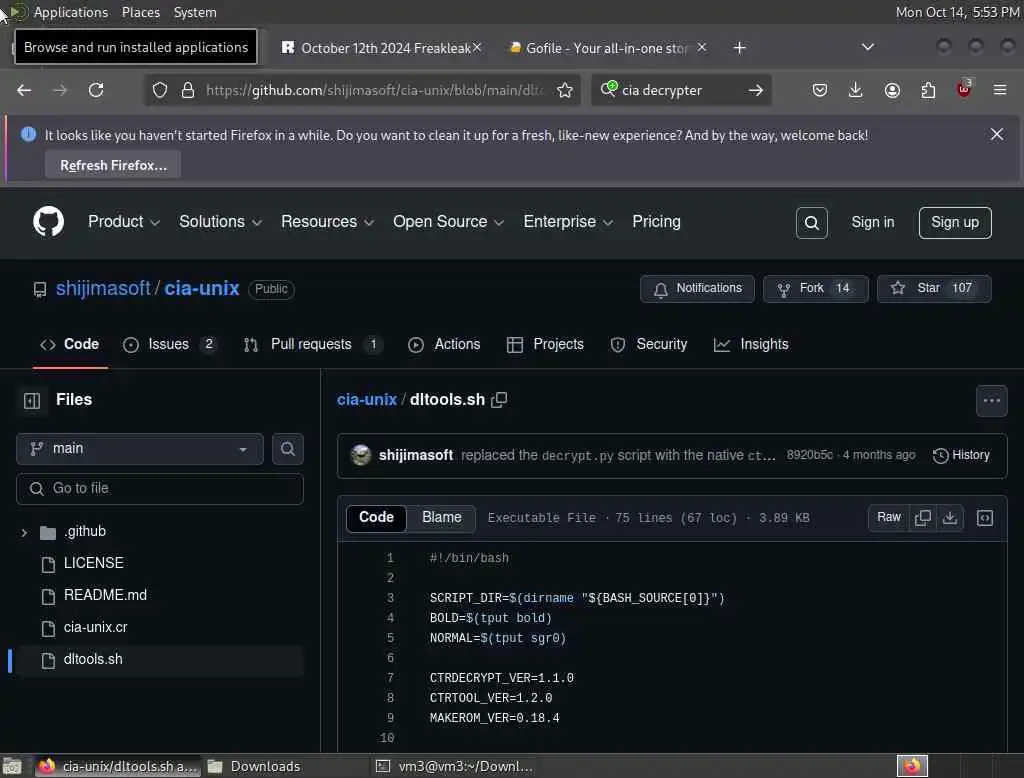Open the Firefox account icon

click(x=892, y=90)
